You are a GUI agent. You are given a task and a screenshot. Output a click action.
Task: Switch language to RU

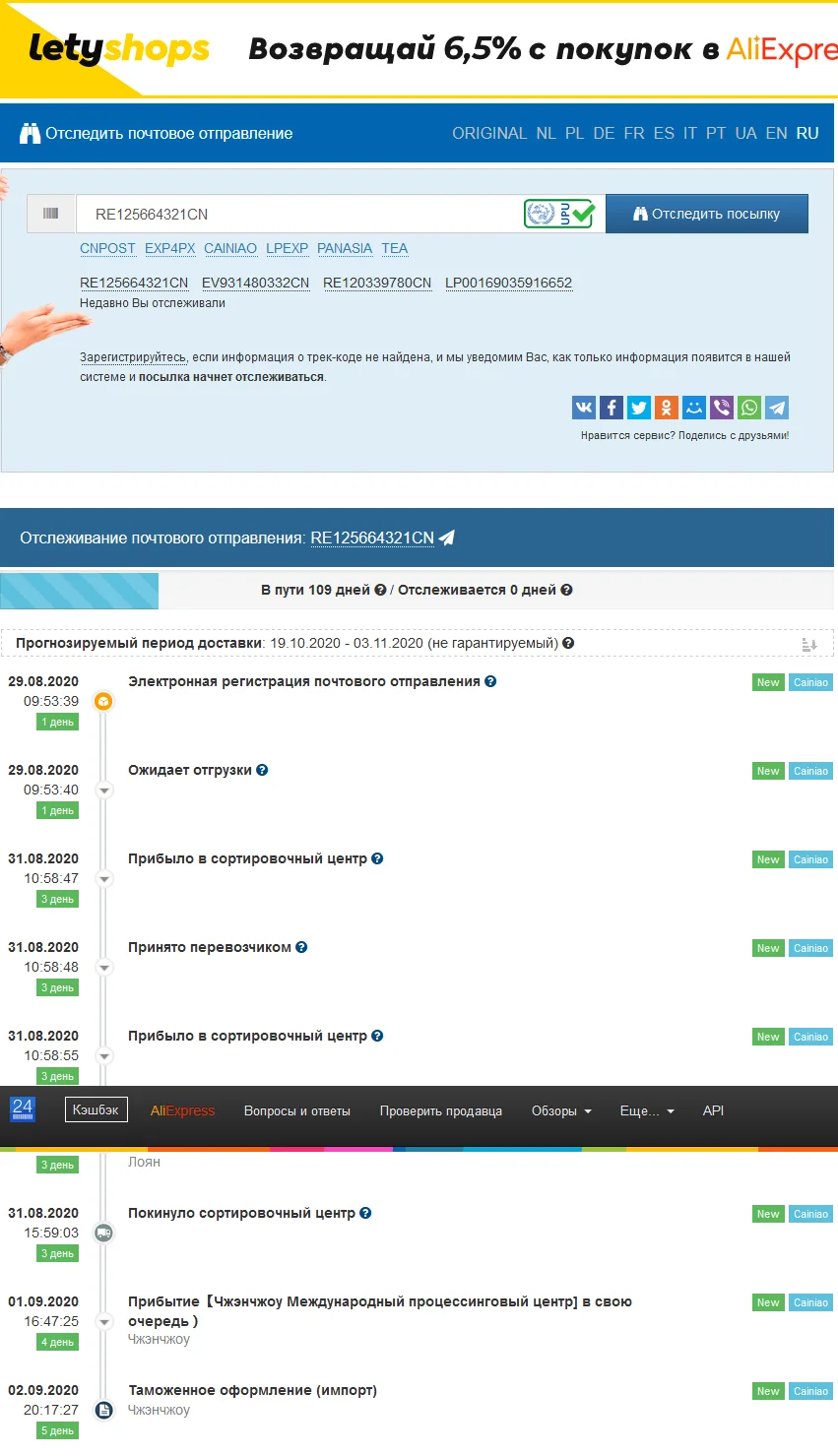pos(807,133)
